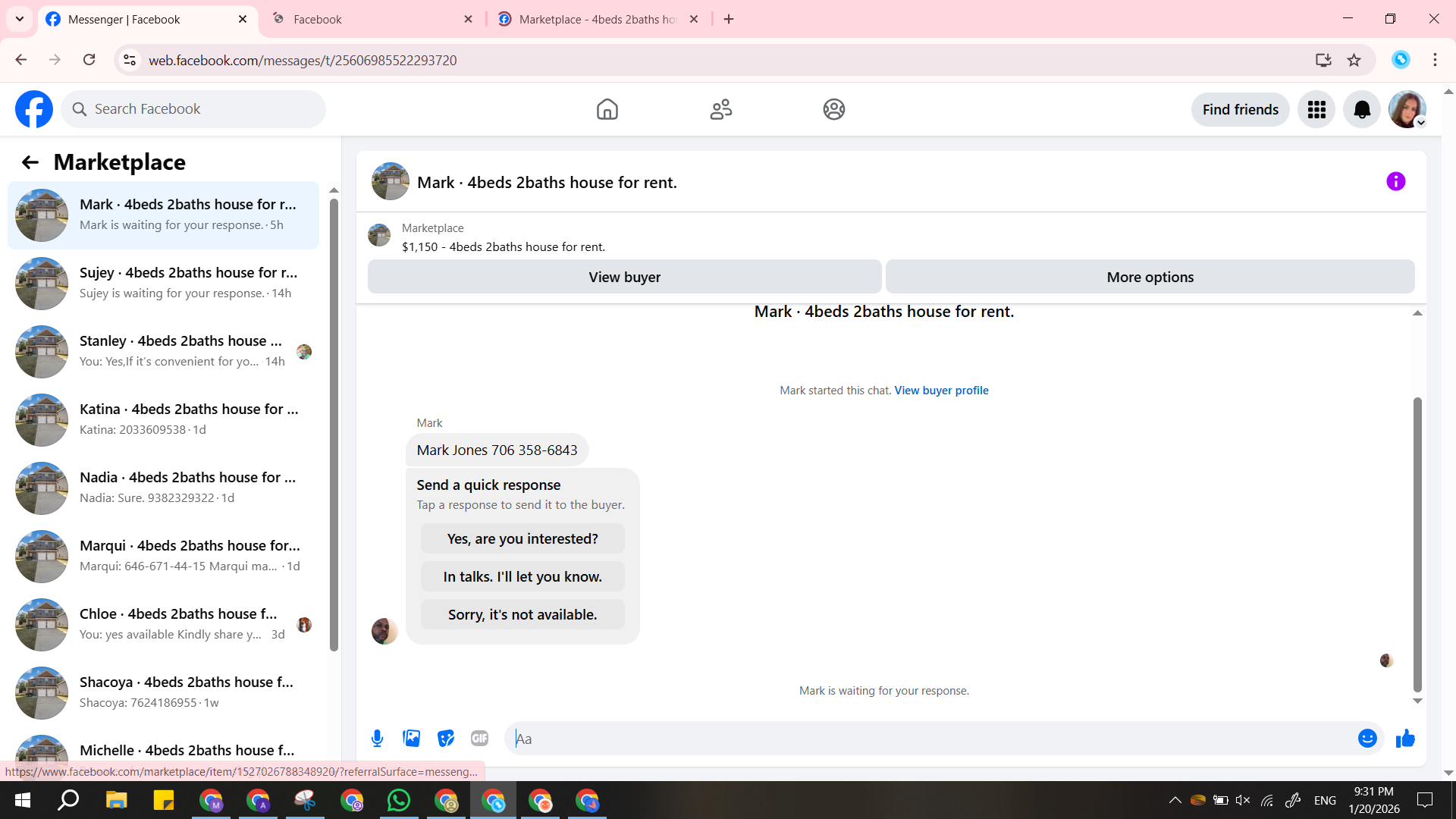
Task: Record a voice clip with microphone icon
Action: tap(377, 739)
